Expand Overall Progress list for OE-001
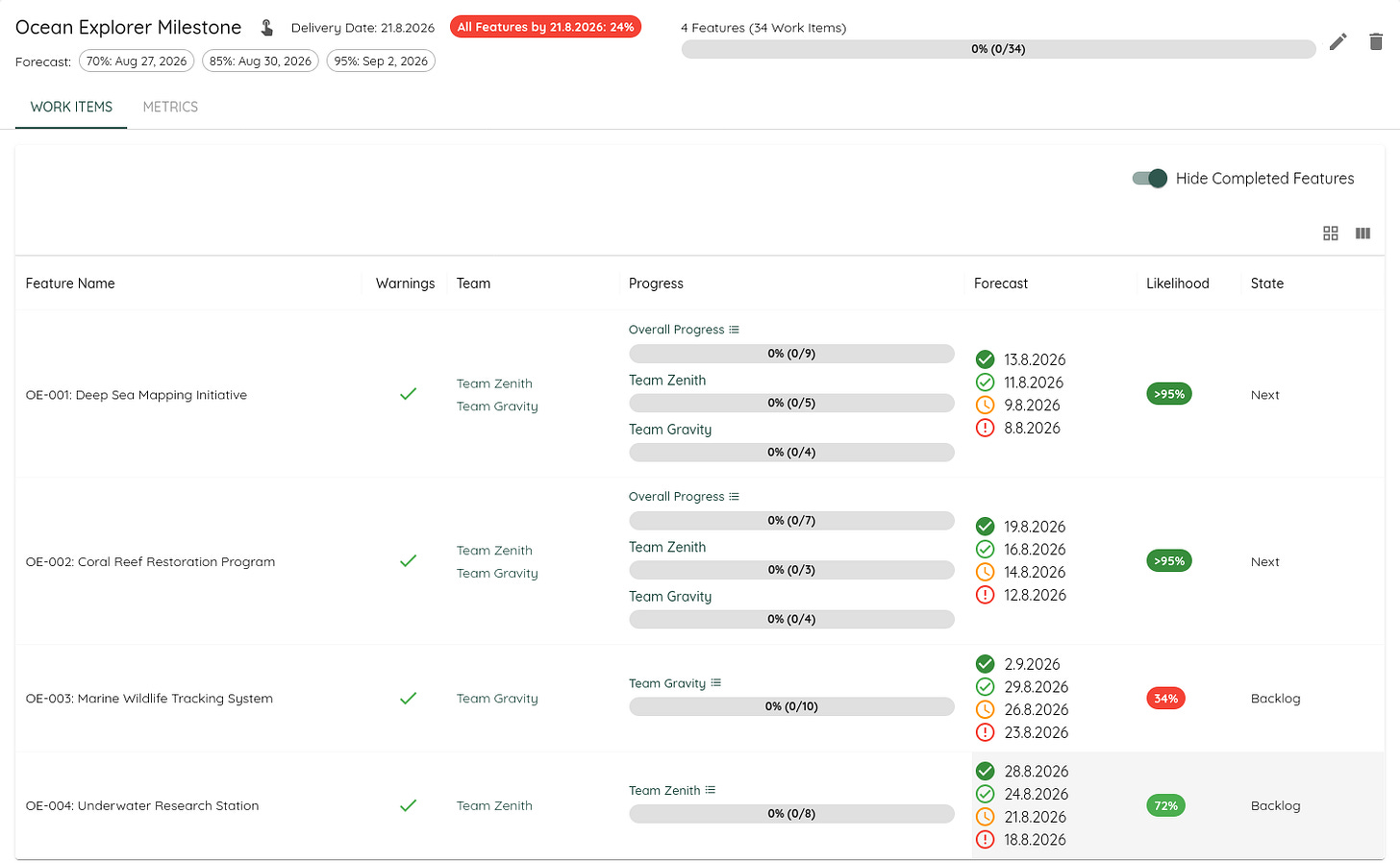Screen dimensions: 1400x863 pos(734,330)
